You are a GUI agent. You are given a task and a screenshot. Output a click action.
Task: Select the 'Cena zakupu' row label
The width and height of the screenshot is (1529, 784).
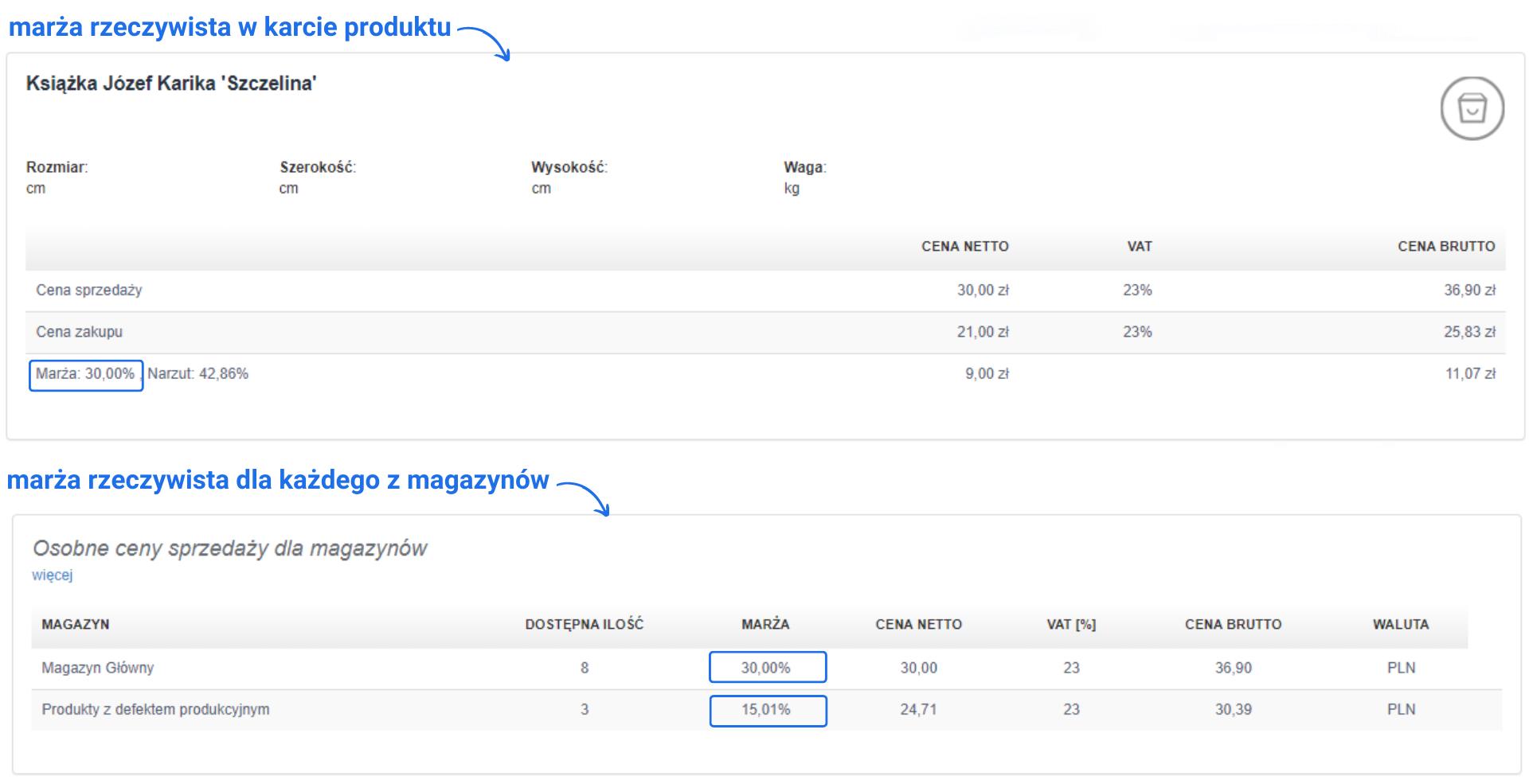click(80, 332)
